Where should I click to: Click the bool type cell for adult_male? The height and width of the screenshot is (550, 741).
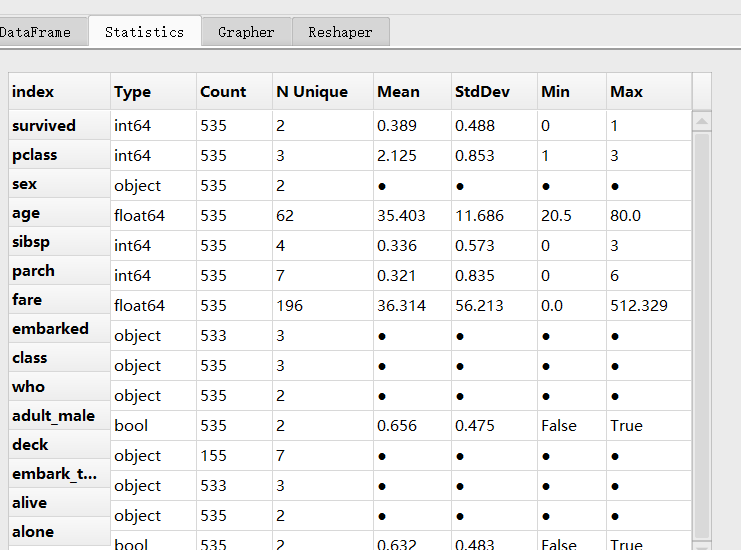pos(154,426)
